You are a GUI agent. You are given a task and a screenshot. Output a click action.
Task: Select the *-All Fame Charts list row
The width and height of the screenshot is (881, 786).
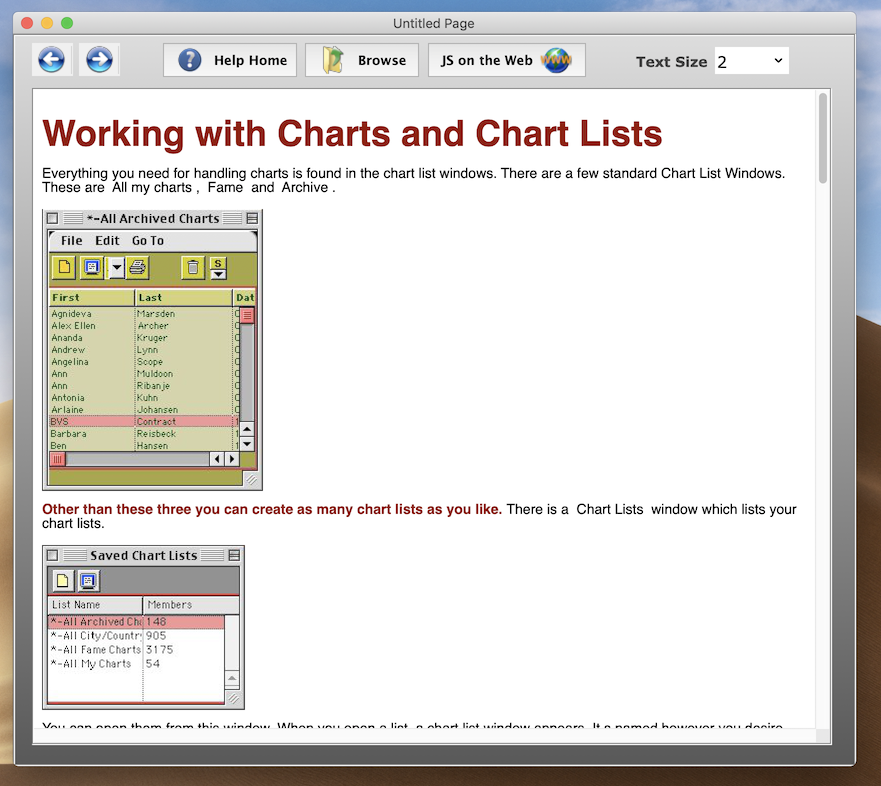pyautogui.click(x=96, y=650)
